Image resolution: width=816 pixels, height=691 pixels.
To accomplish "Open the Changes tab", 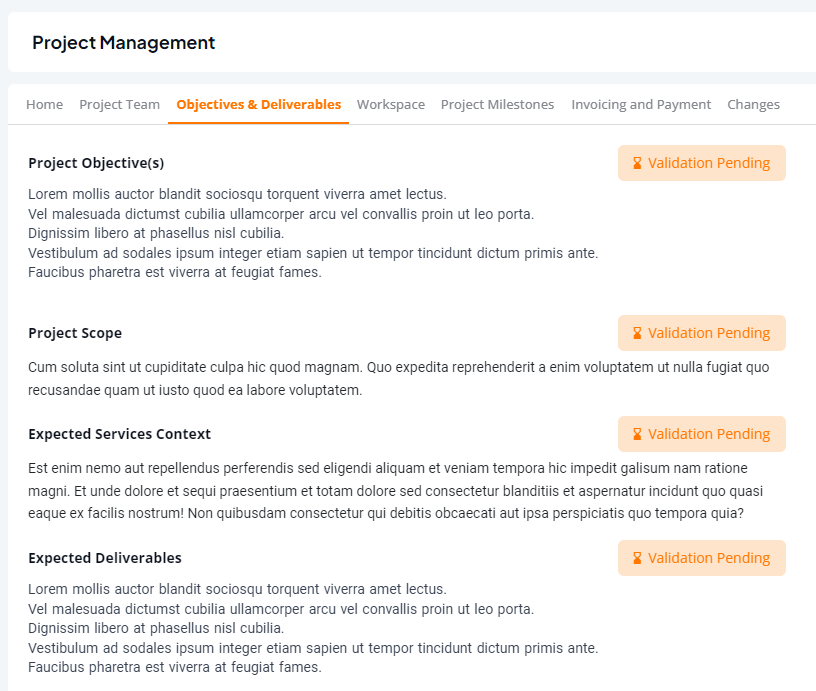I will pos(754,105).
